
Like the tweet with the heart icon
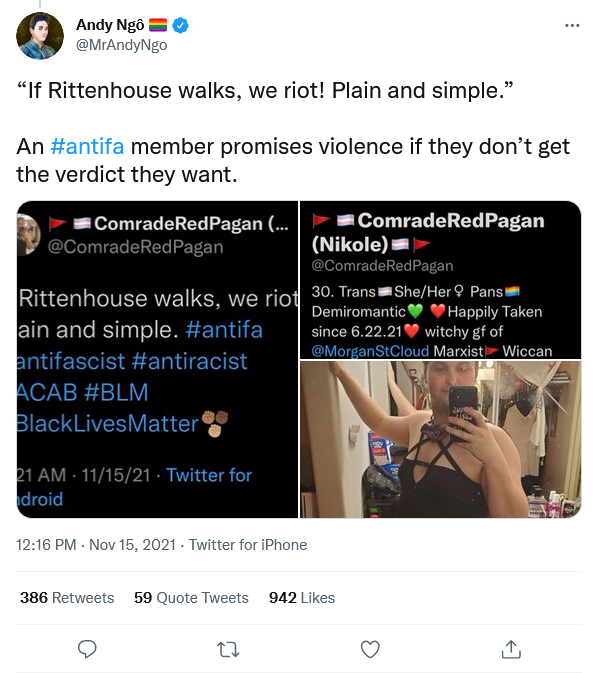click(x=370, y=649)
